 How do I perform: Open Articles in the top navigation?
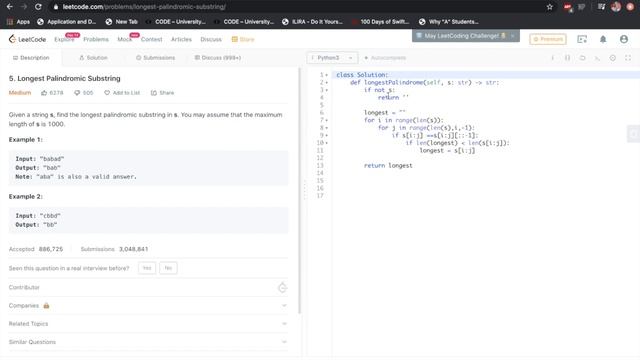(x=181, y=40)
